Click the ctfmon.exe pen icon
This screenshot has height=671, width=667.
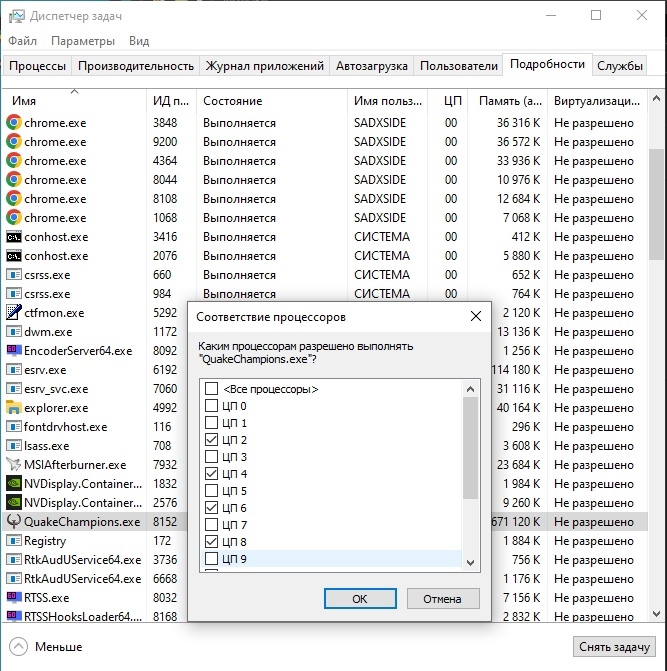click(x=14, y=312)
